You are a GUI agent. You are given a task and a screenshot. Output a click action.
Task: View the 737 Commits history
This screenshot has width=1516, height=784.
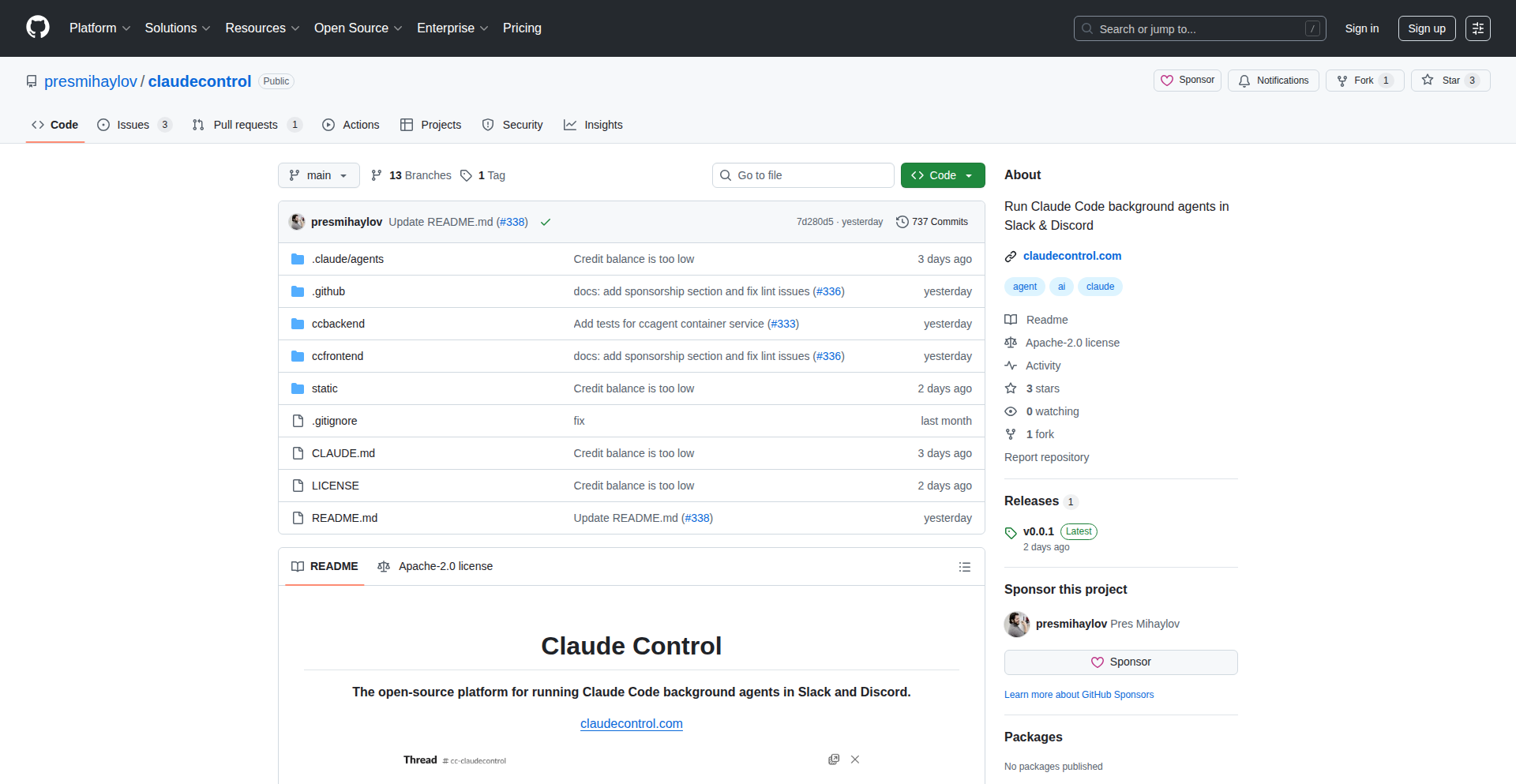pos(932,222)
